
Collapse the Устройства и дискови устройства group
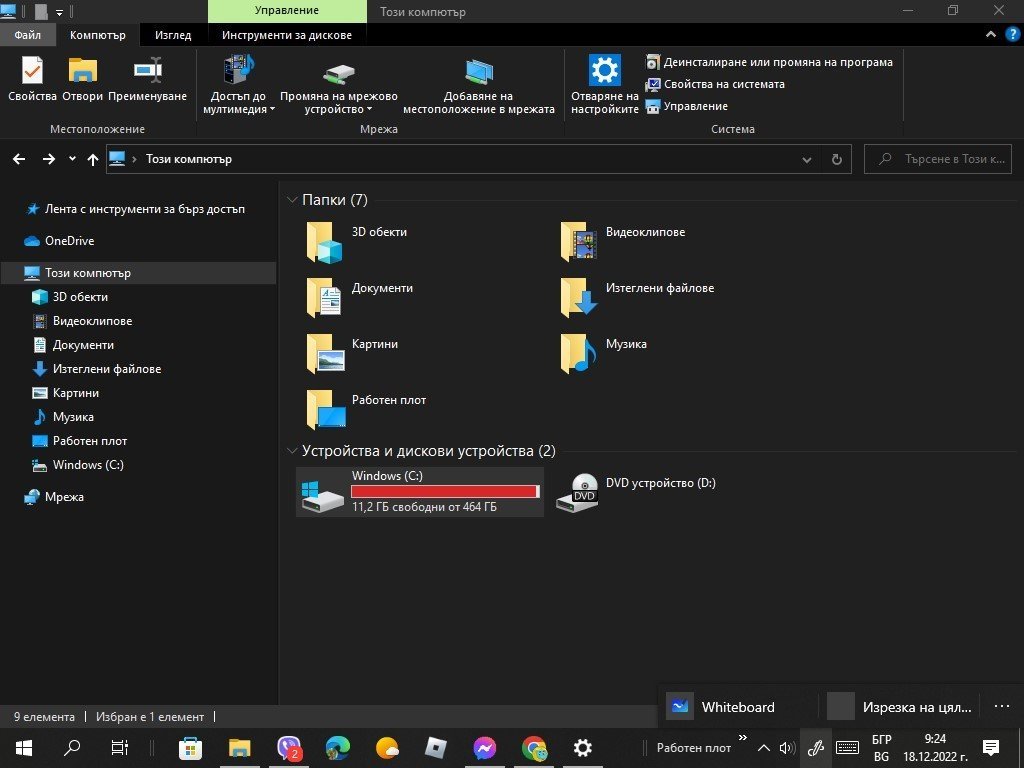[x=292, y=451]
